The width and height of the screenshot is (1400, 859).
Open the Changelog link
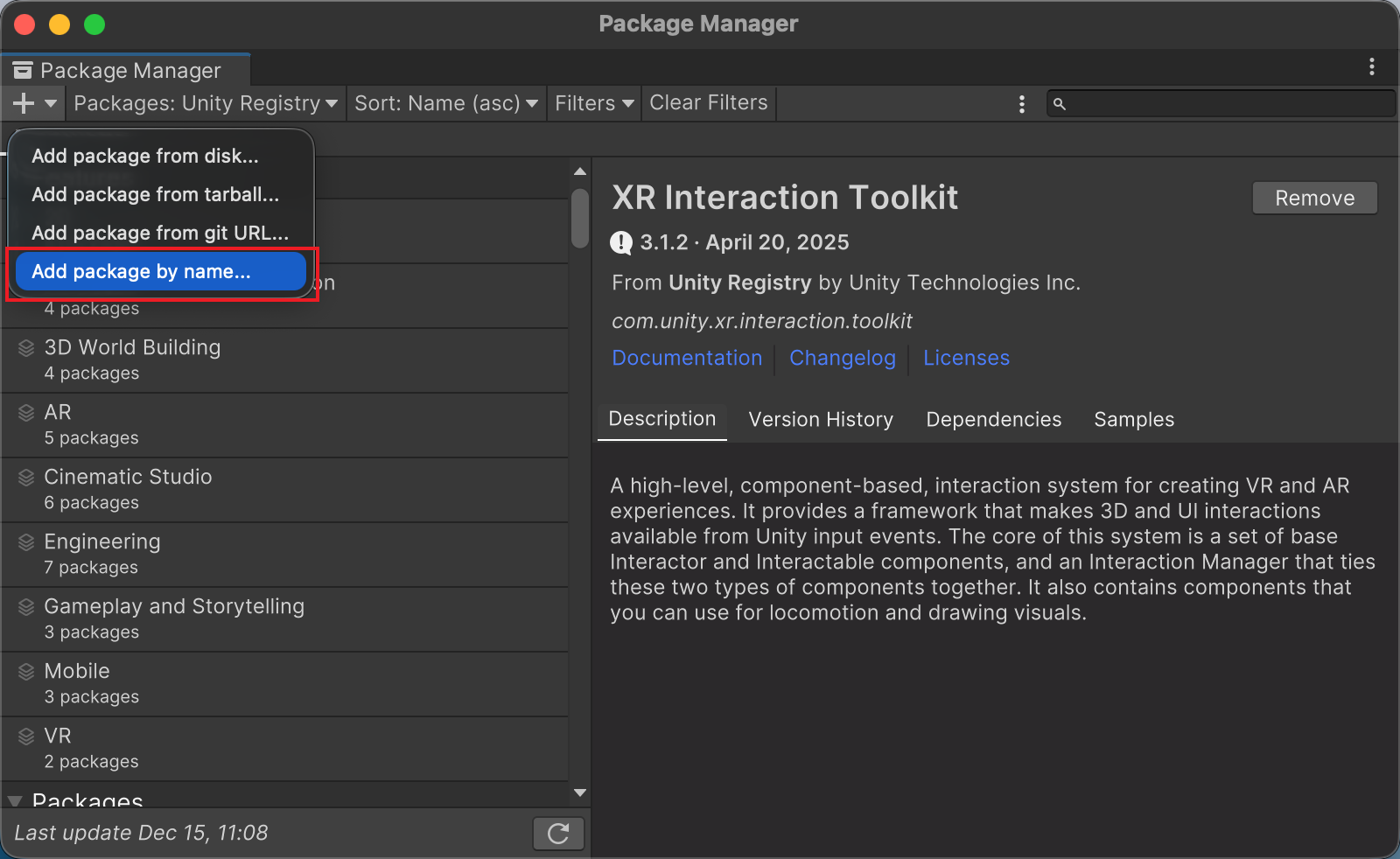point(843,358)
